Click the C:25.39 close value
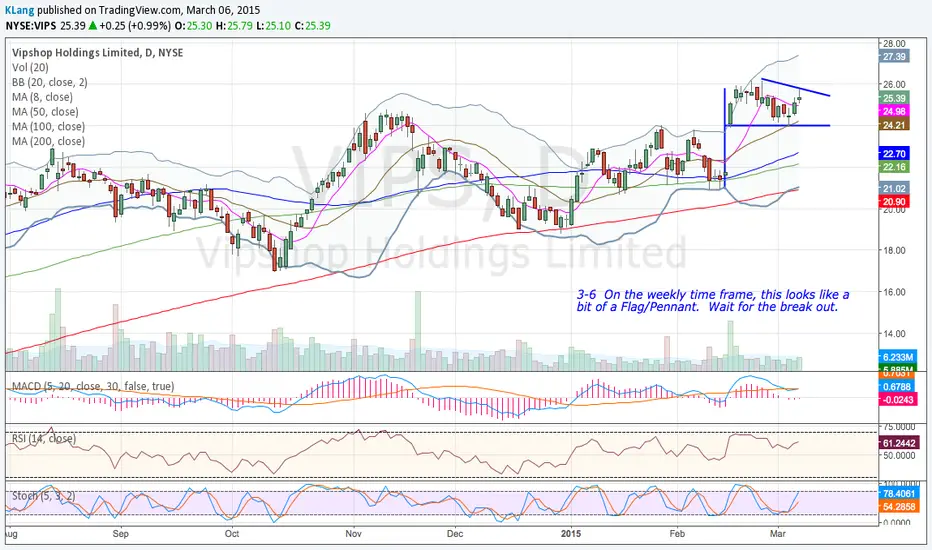The height and width of the screenshot is (550, 932). click(x=313, y=26)
